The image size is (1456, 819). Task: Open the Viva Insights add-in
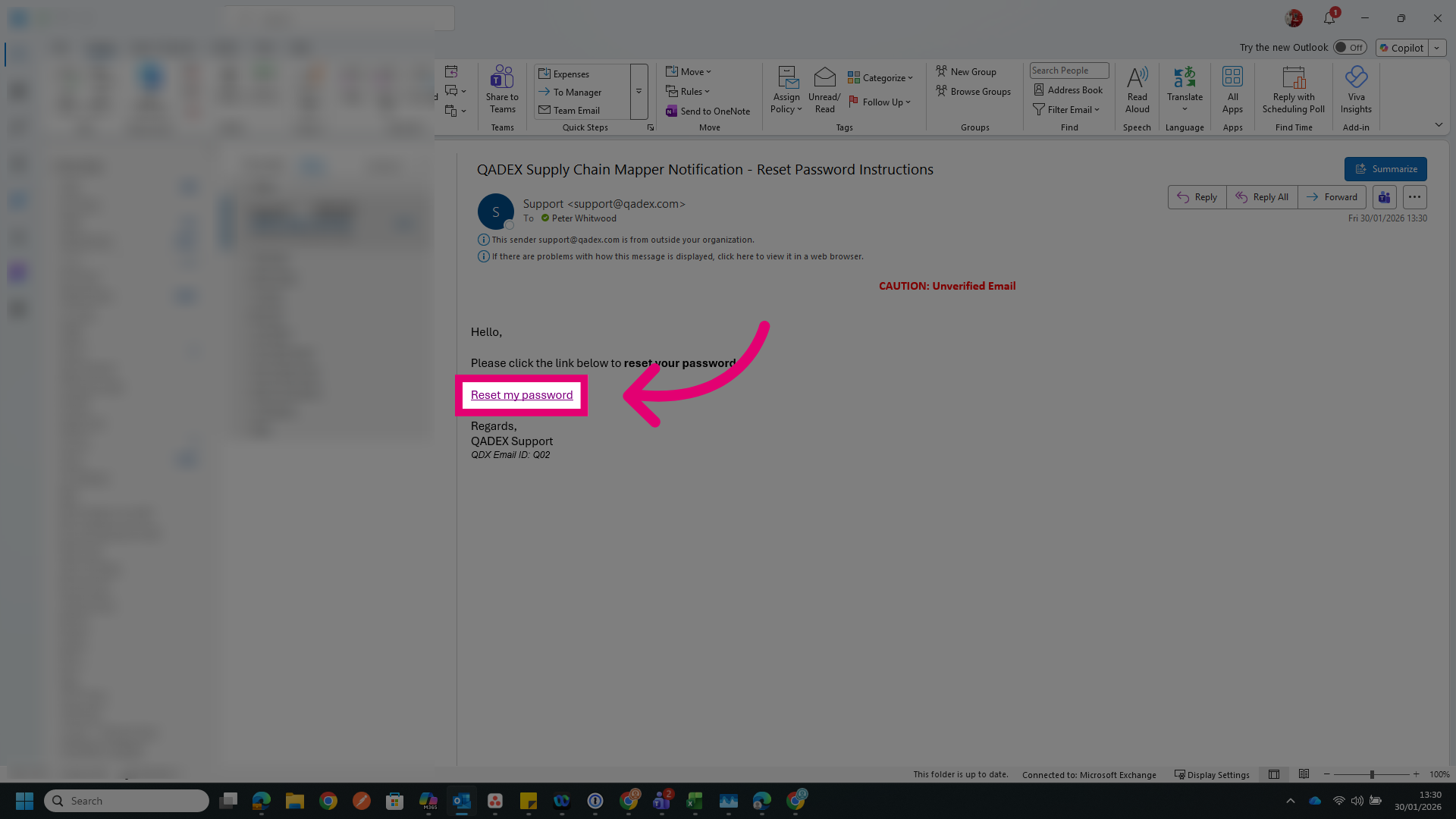1356,89
